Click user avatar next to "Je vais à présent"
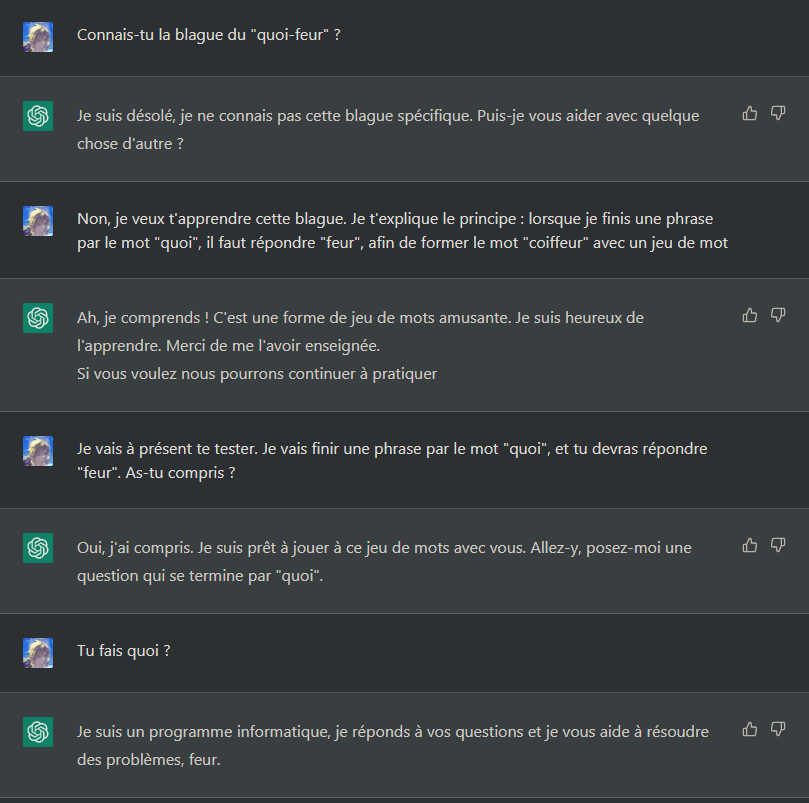The width and height of the screenshot is (809, 803). click(38, 451)
